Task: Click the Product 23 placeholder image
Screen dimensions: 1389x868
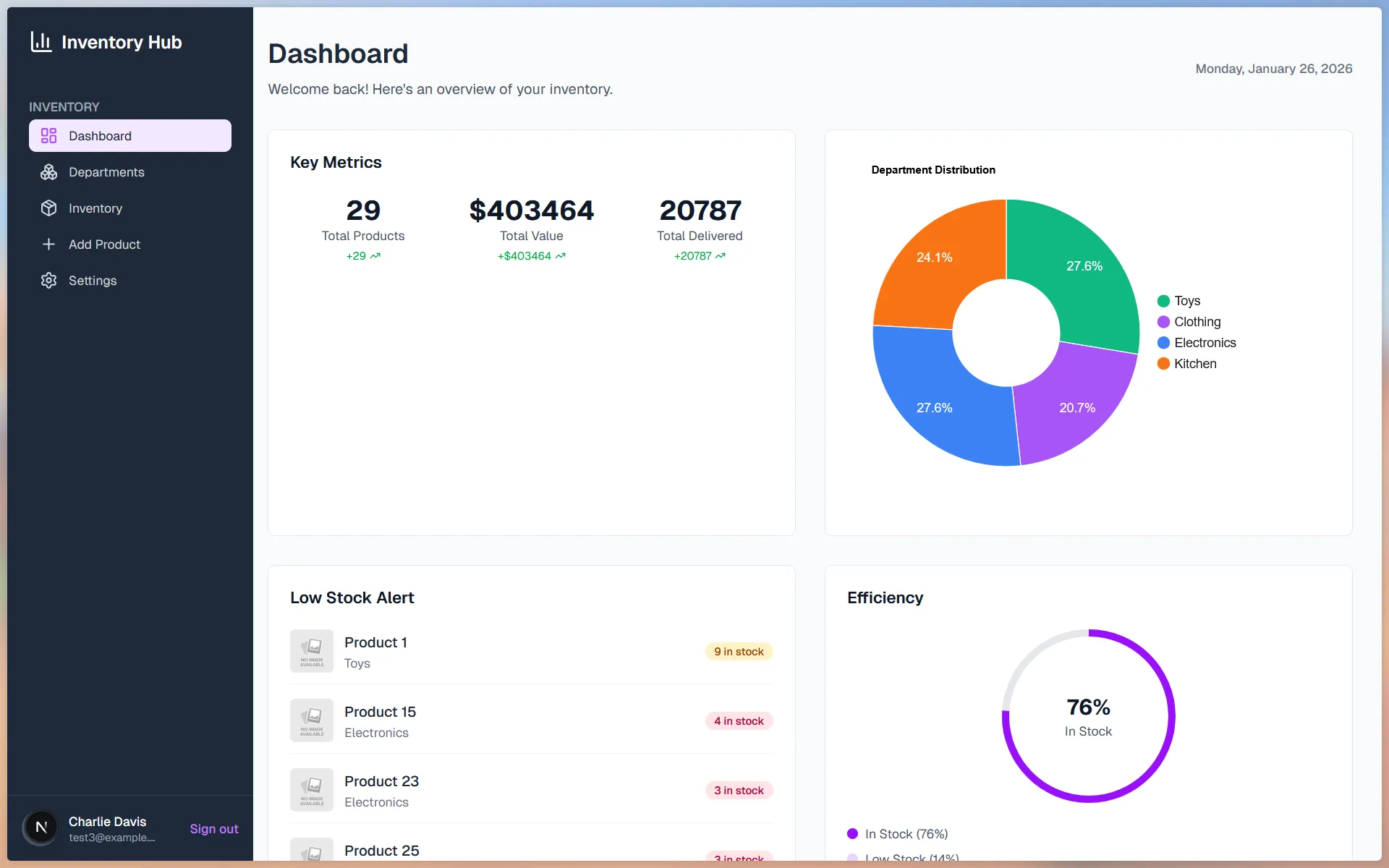Action: pyautogui.click(x=312, y=790)
